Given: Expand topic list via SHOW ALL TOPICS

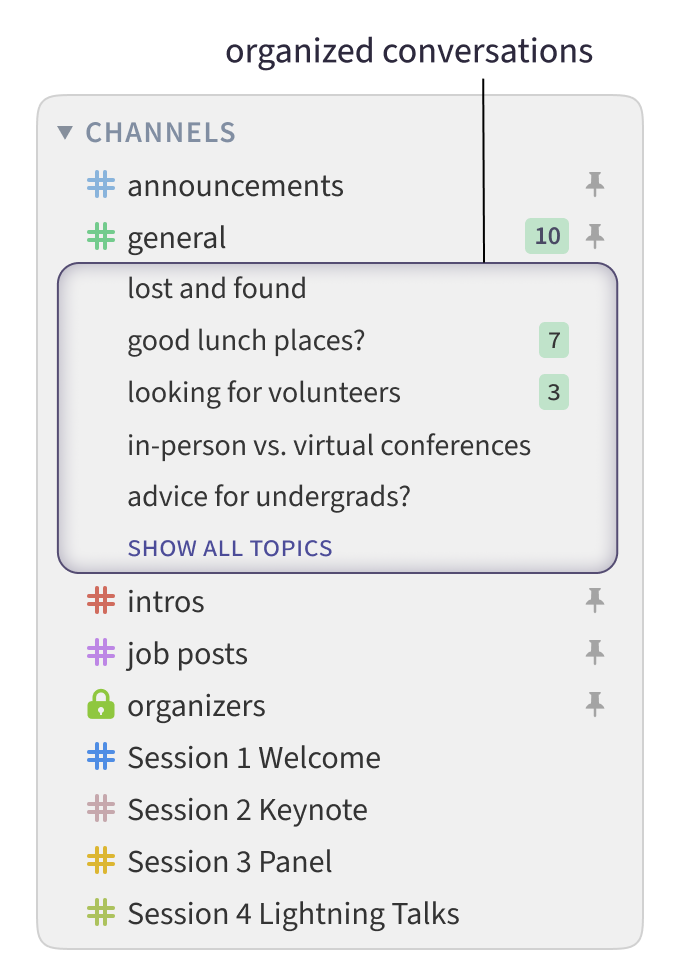Looking at the screenshot, I should [230, 548].
